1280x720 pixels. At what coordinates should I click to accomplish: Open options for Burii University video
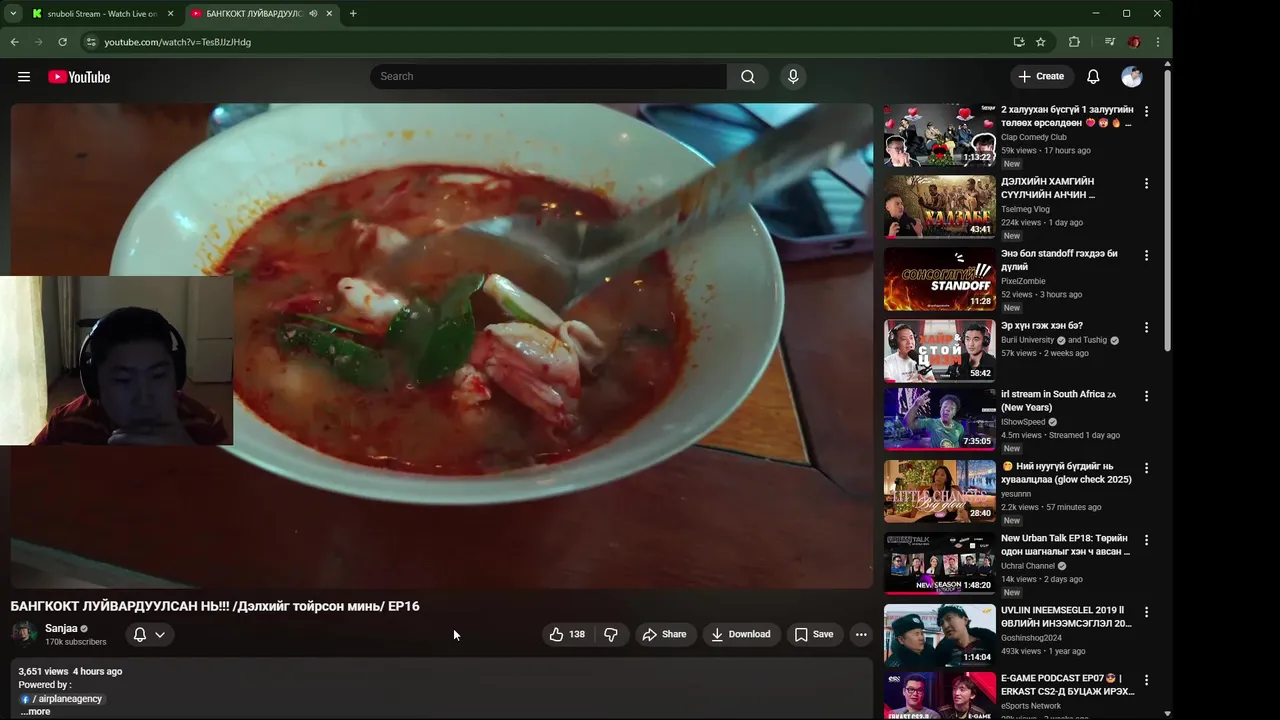point(1146,327)
